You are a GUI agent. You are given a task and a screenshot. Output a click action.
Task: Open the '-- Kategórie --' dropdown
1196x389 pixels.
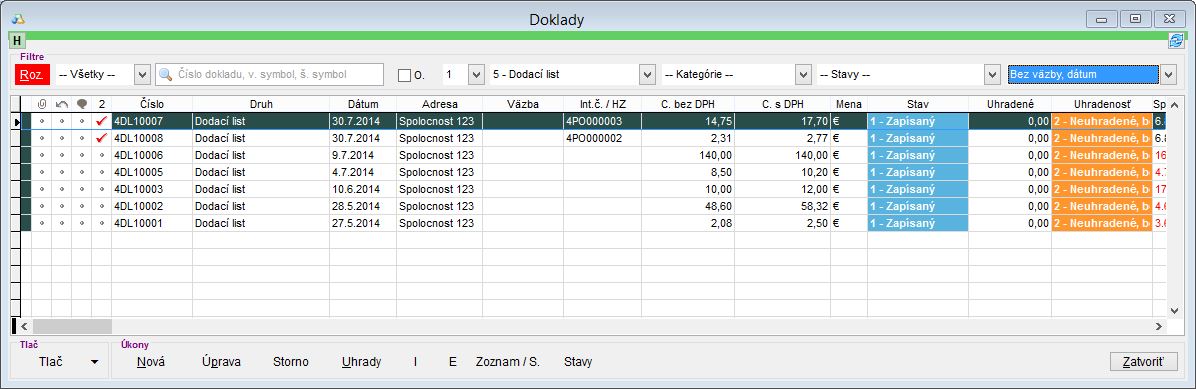click(802, 74)
